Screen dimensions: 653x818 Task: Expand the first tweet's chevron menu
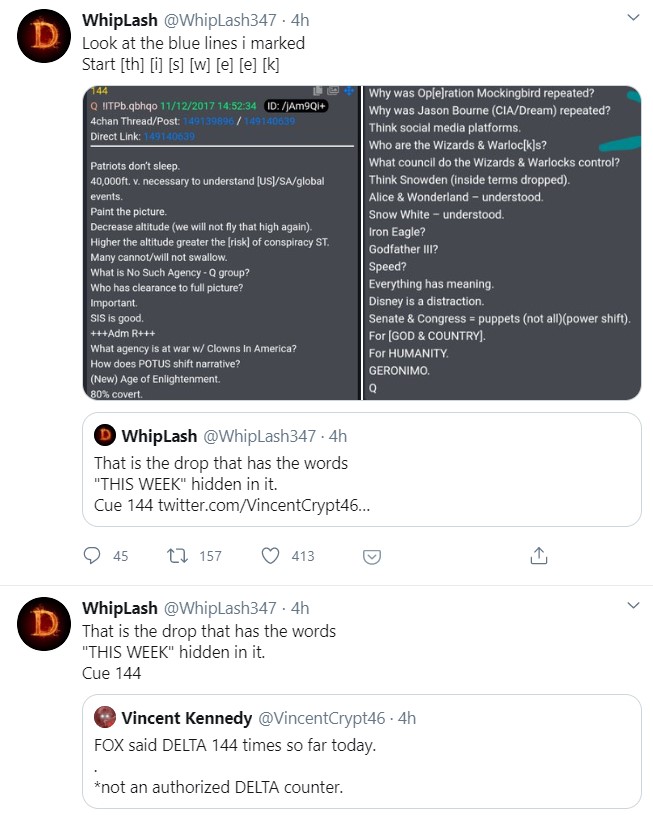tap(632, 19)
